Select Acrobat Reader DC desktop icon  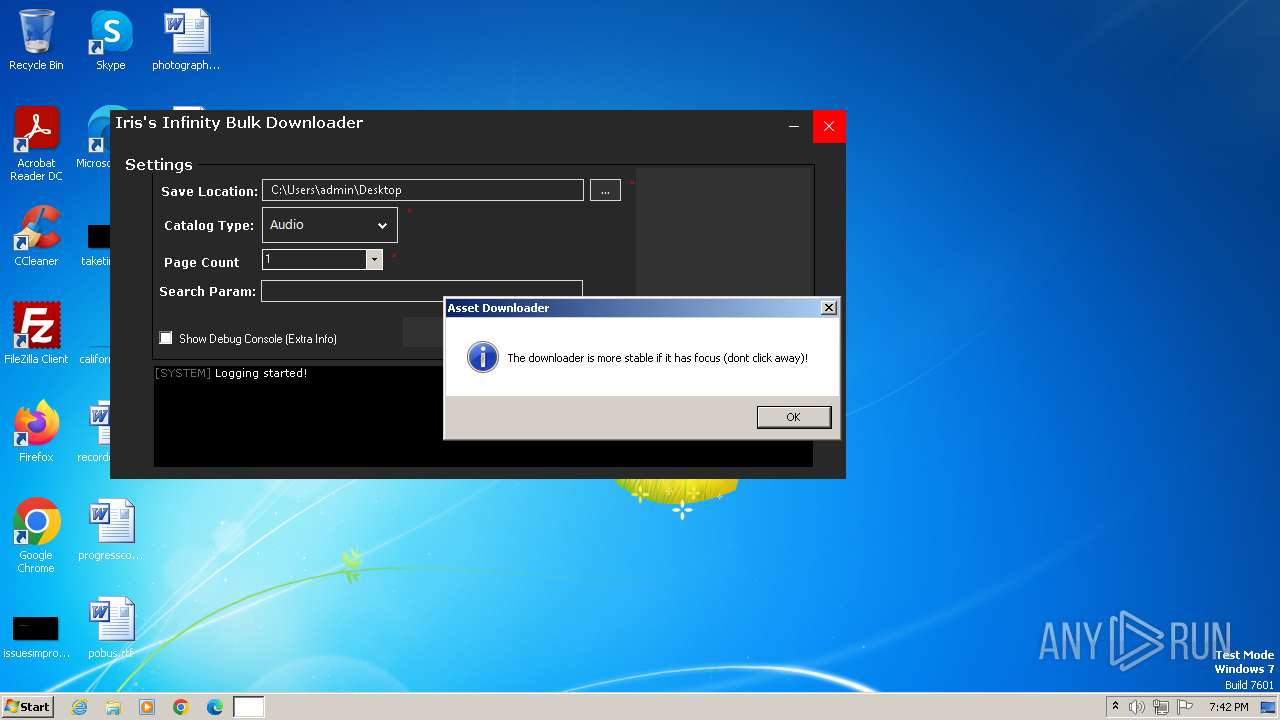[36, 145]
